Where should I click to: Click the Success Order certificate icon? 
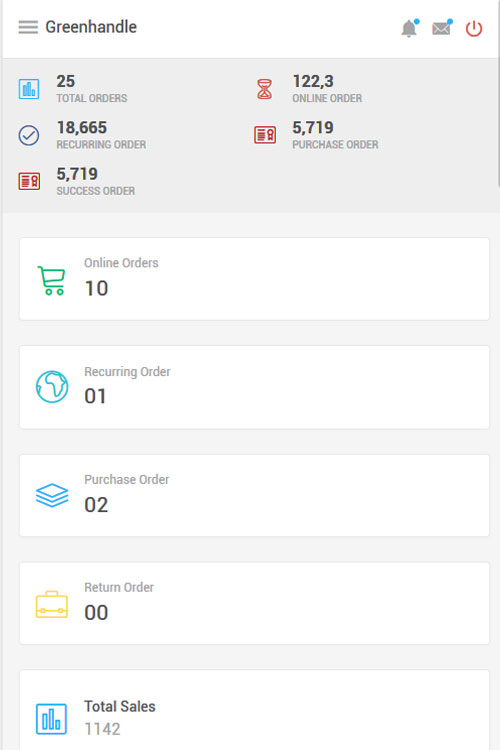tap(29, 181)
